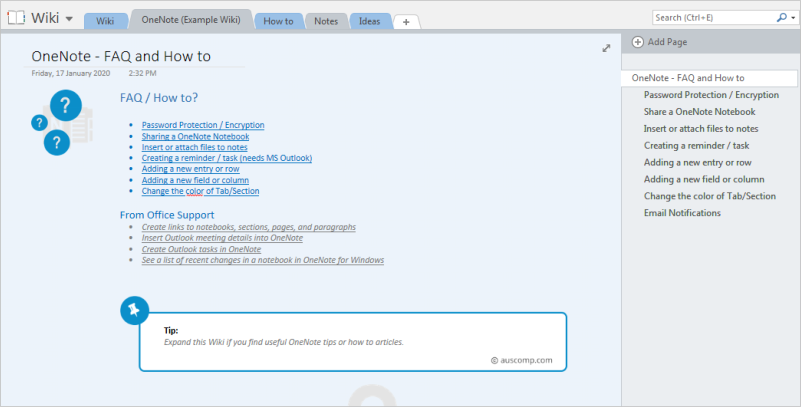Screen dimensions: 801x407
Task: Open the How to section tab
Action: point(278,21)
